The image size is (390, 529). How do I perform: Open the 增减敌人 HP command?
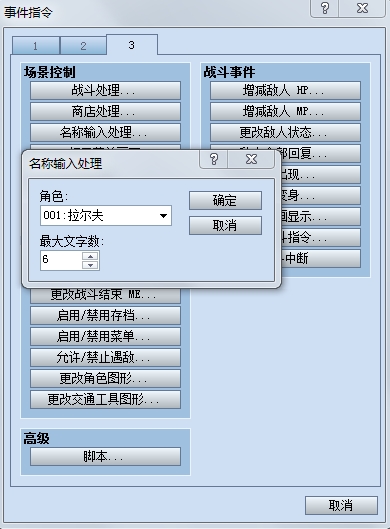[x=285, y=90]
